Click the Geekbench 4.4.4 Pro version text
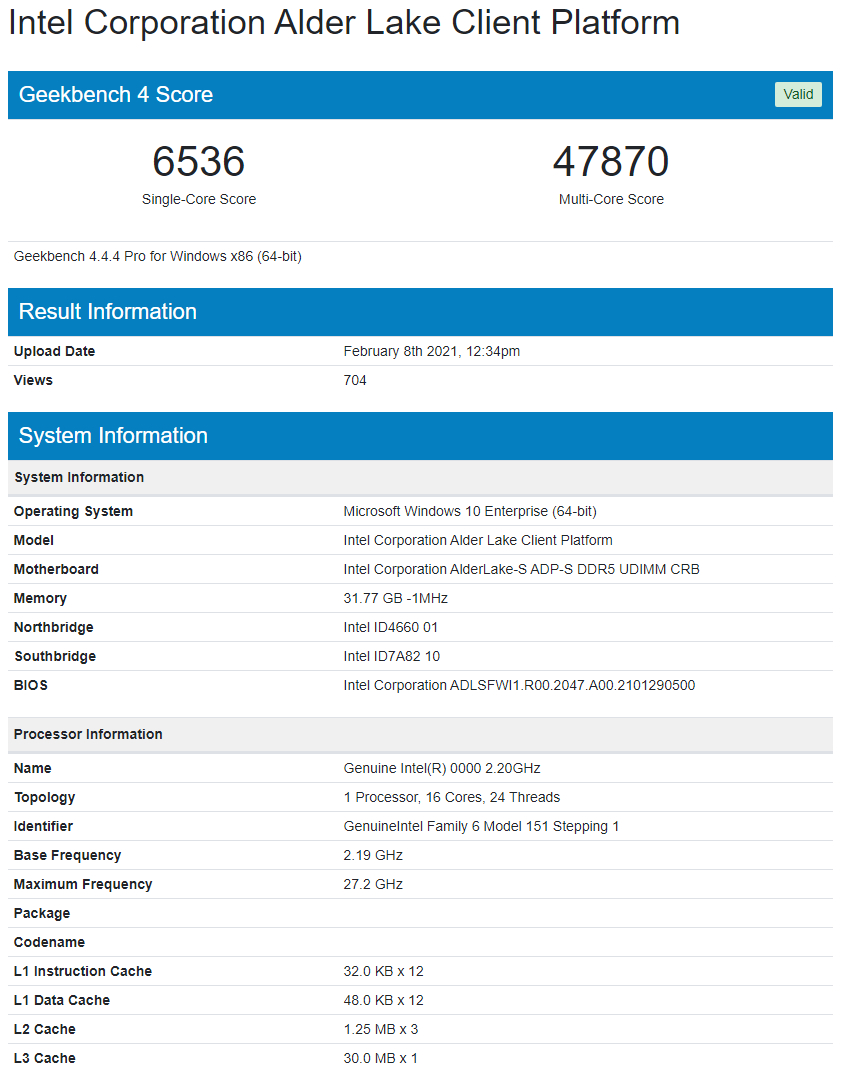The width and height of the screenshot is (842, 1074). 158,256
